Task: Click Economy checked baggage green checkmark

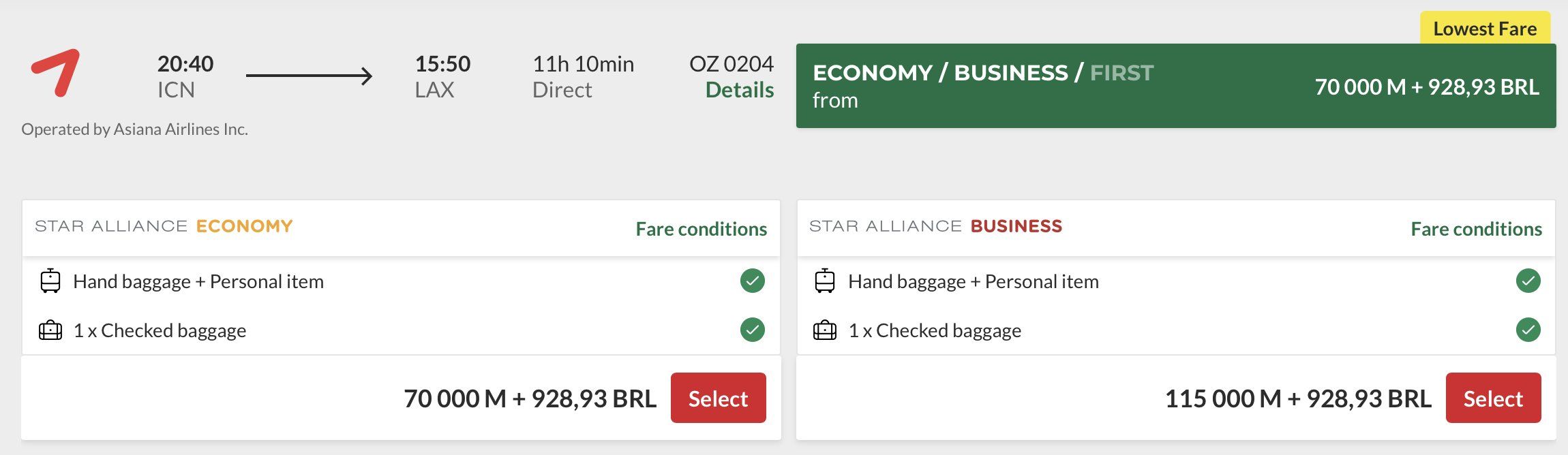Action: click(753, 330)
